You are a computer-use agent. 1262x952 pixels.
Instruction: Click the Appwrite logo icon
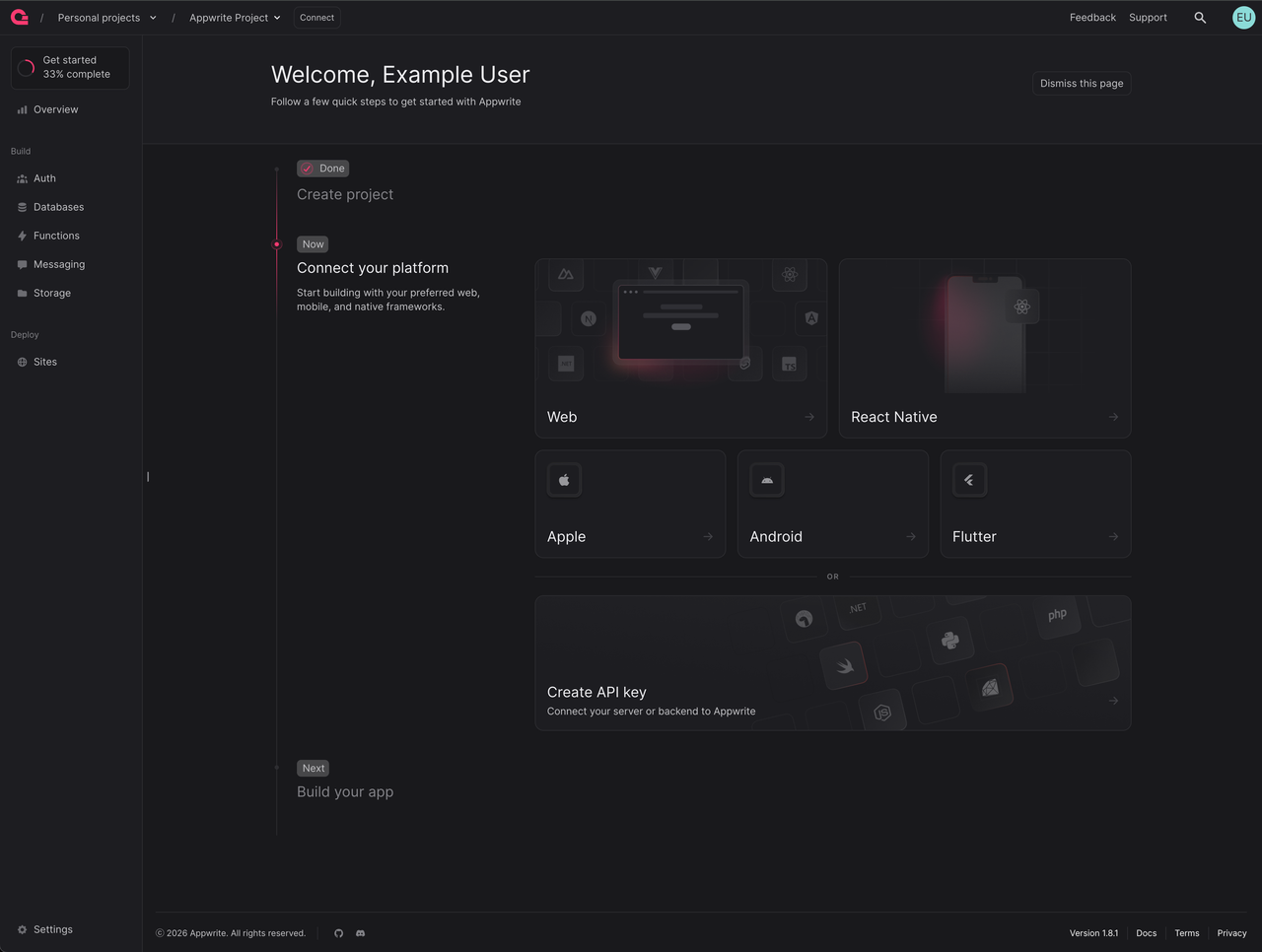coord(20,18)
